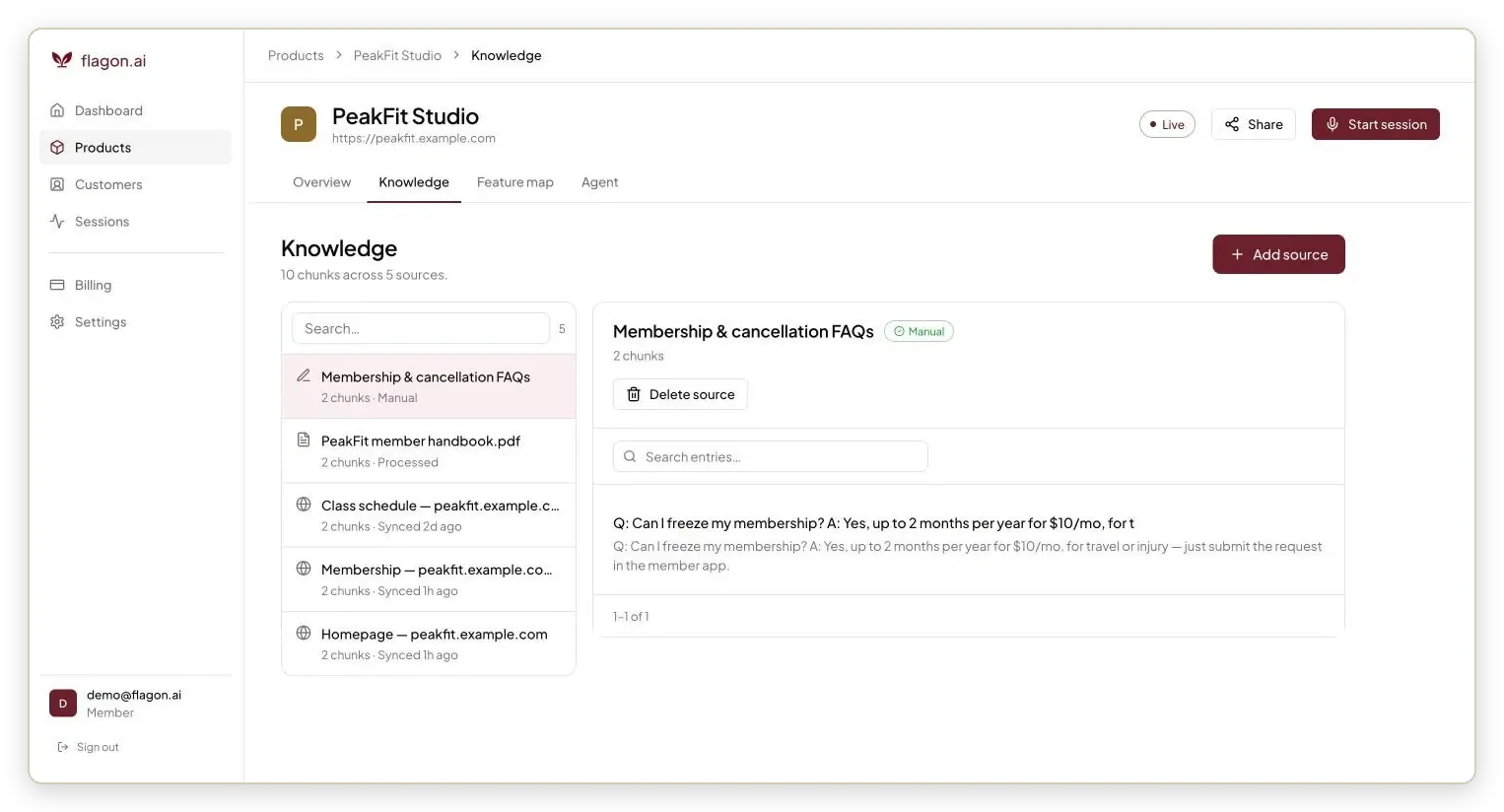The height and width of the screenshot is (812, 1504).
Task: Click the trash icon in Delete source
Action: tap(634, 394)
